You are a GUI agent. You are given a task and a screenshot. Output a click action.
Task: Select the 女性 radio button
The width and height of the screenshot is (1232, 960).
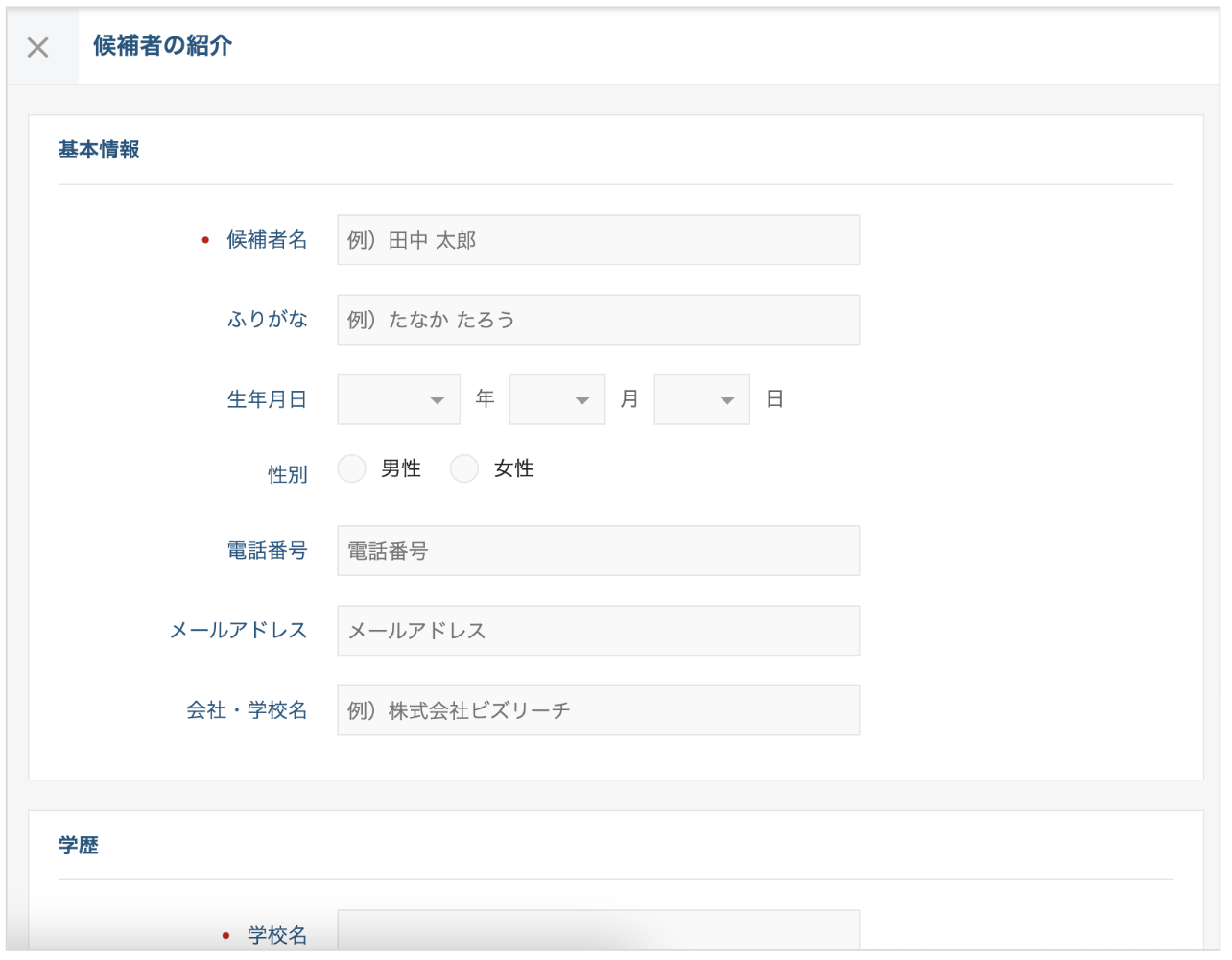click(x=464, y=468)
